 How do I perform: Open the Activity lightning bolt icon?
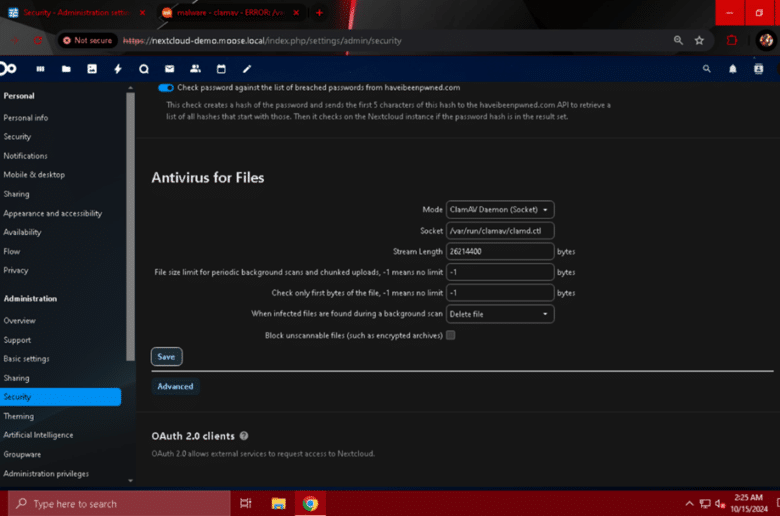point(118,69)
